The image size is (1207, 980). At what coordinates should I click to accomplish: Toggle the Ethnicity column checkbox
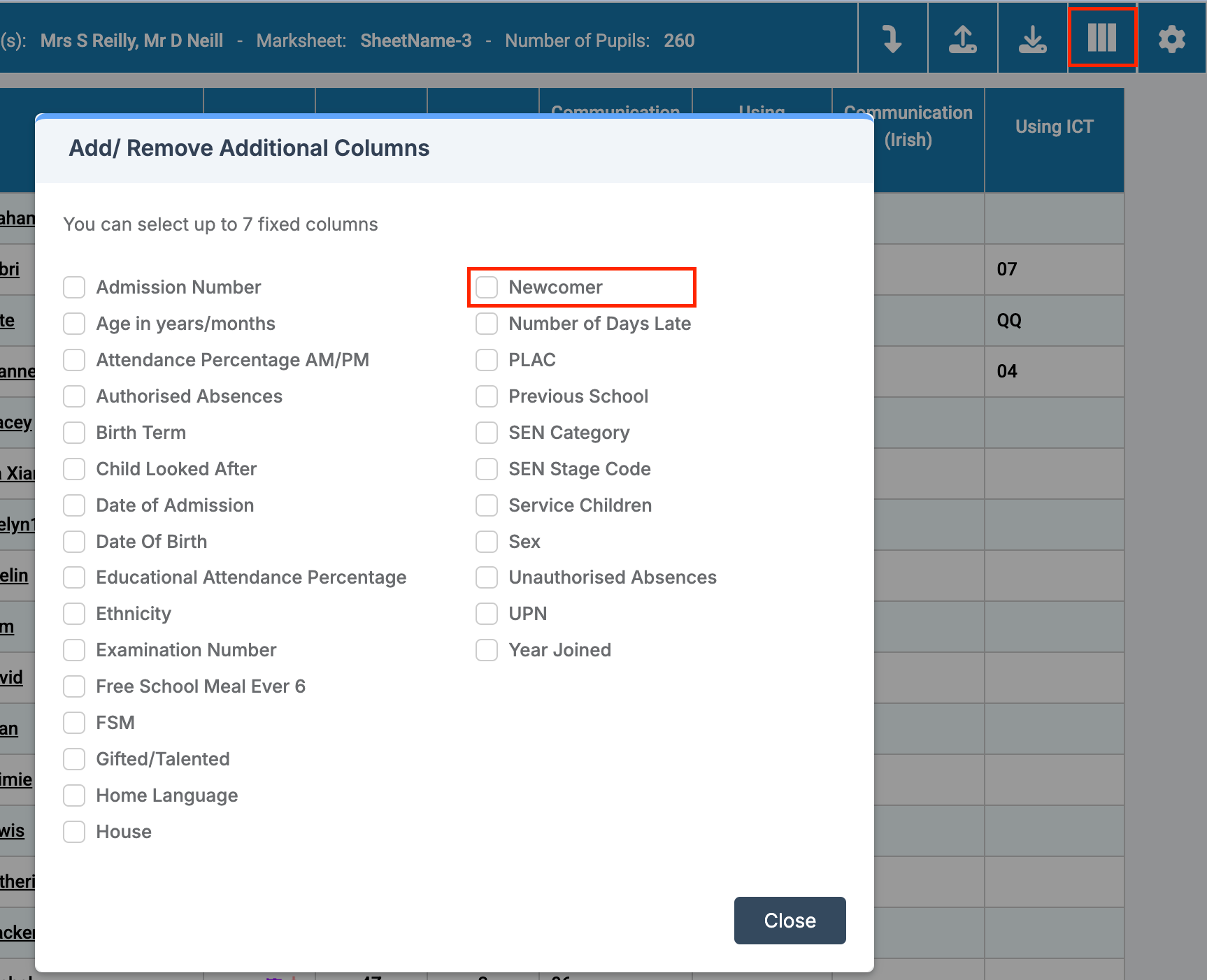point(74,614)
